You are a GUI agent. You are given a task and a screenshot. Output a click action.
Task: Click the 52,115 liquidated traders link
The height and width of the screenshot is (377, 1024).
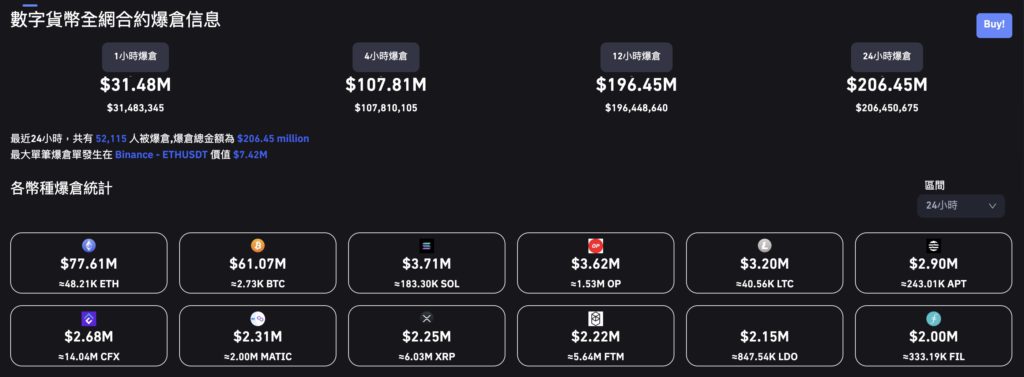(110, 139)
